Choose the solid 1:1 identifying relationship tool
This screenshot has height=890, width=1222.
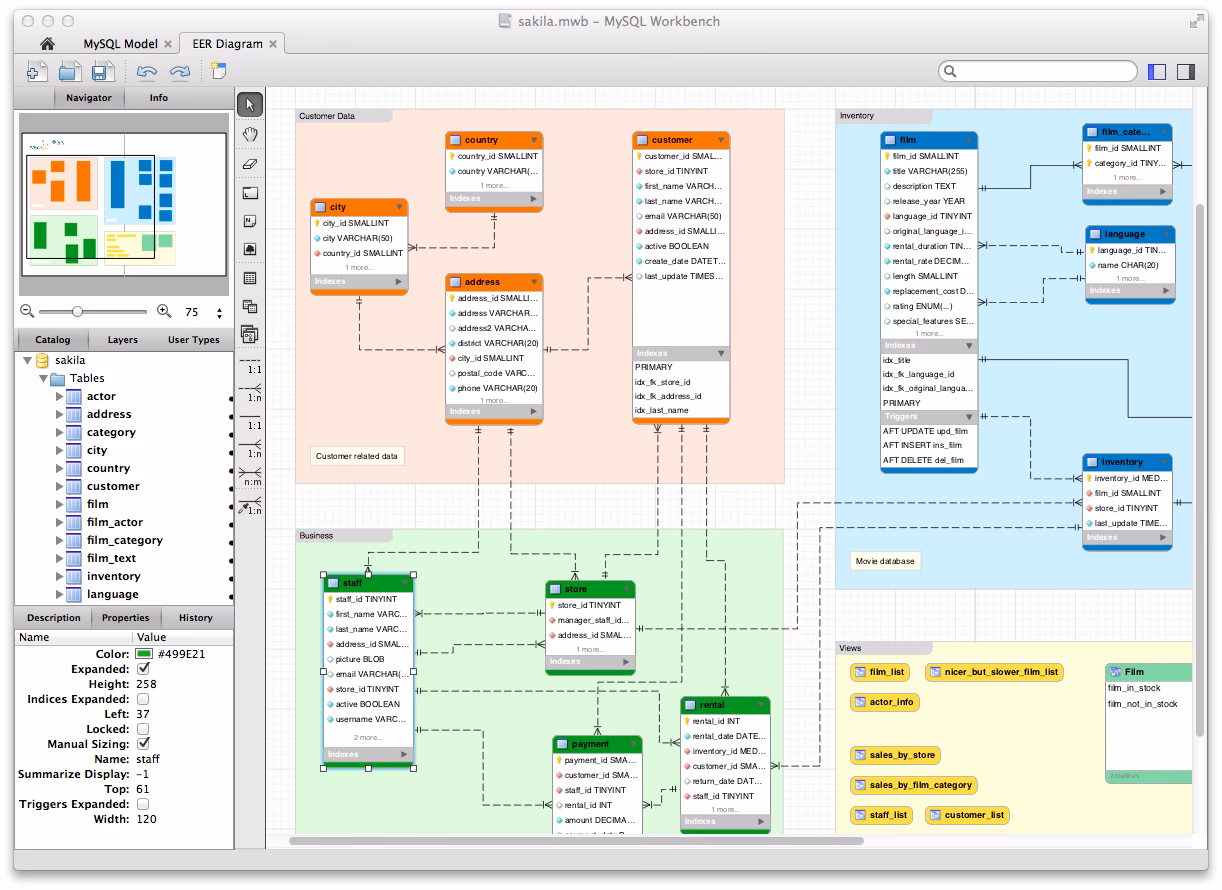tap(251, 421)
